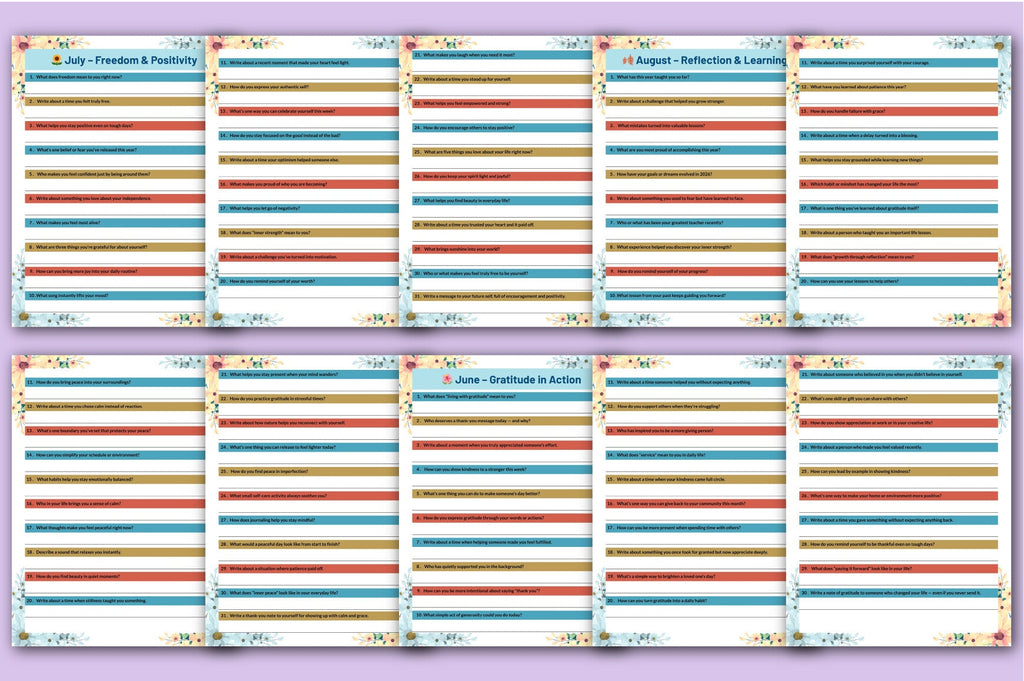
Task: Click prompt "What does 'paying it forward' look like in your life?"
Action: point(899,569)
